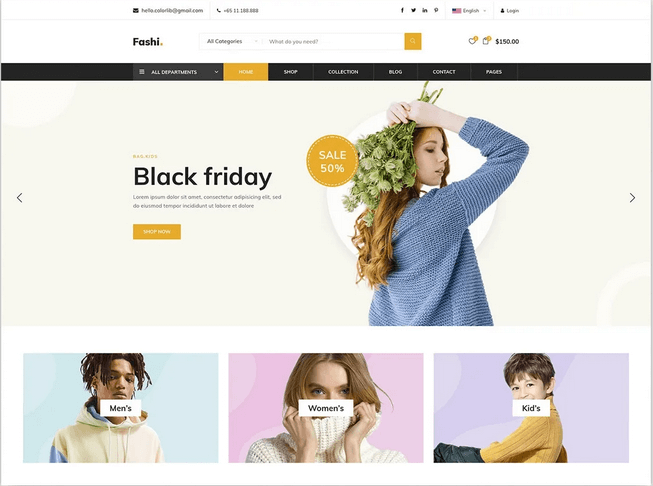Open the Pinterest social icon
Viewport: 653px width, 486px height.
coord(436,10)
